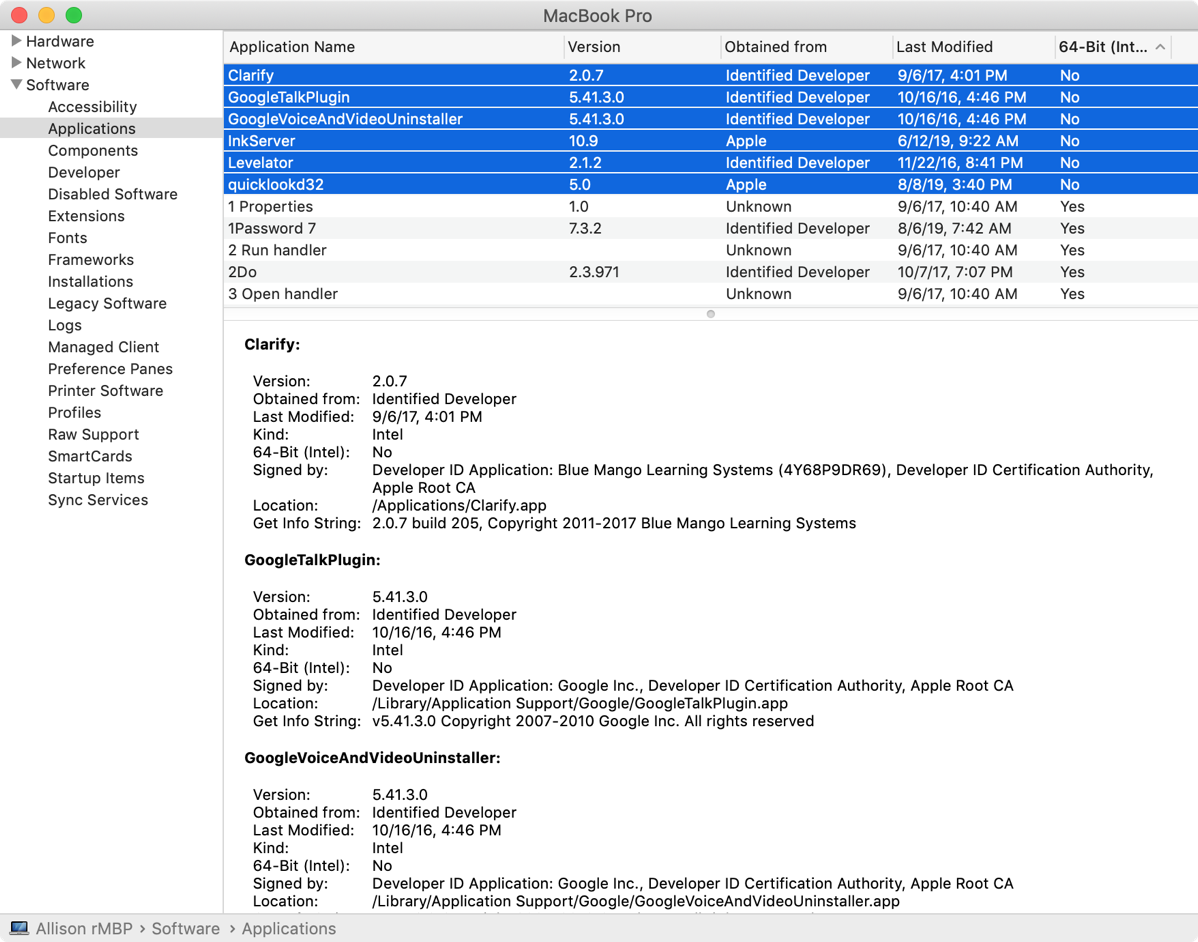Collapse the Software category triangle

(x=16, y=85)
